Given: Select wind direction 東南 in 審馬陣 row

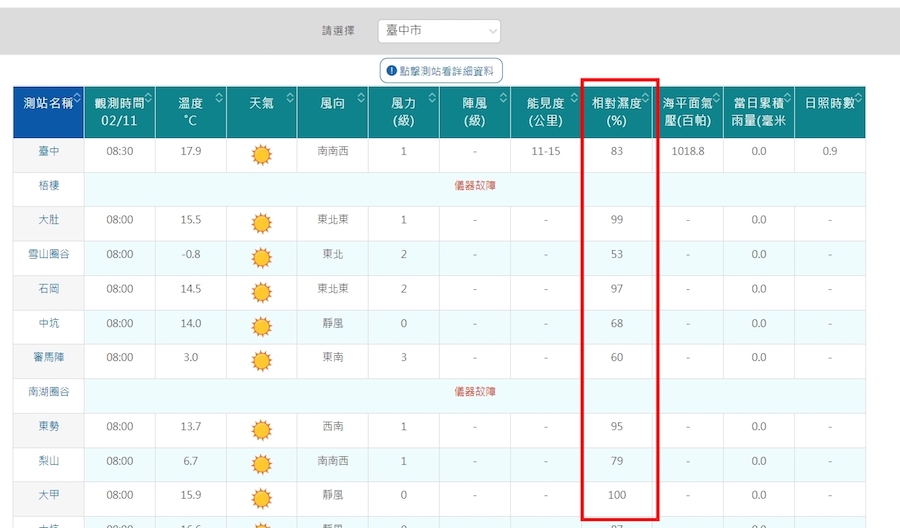Looking at the screenshot, I should click(x=333, y=357).
